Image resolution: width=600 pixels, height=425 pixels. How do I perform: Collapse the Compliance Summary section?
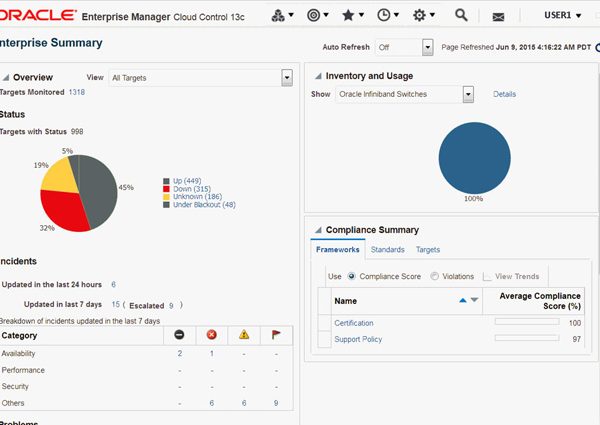click(318, 230)
